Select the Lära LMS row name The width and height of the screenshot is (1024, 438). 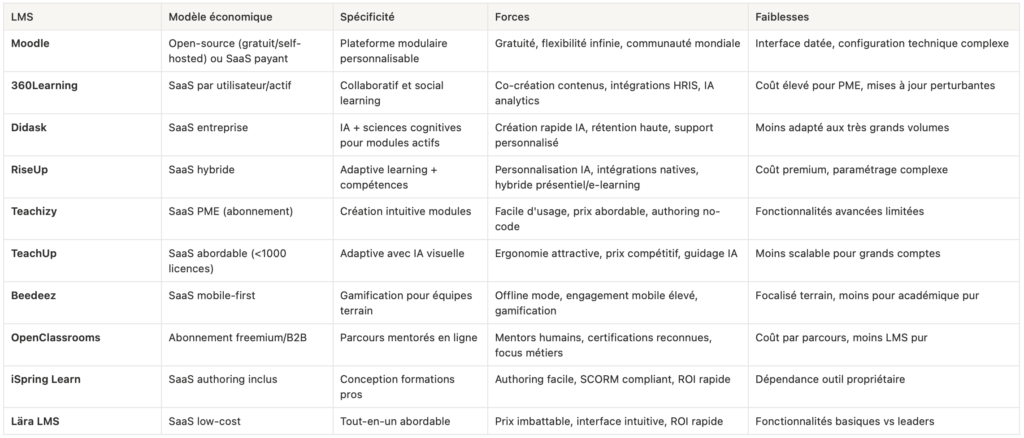(36, 421)
